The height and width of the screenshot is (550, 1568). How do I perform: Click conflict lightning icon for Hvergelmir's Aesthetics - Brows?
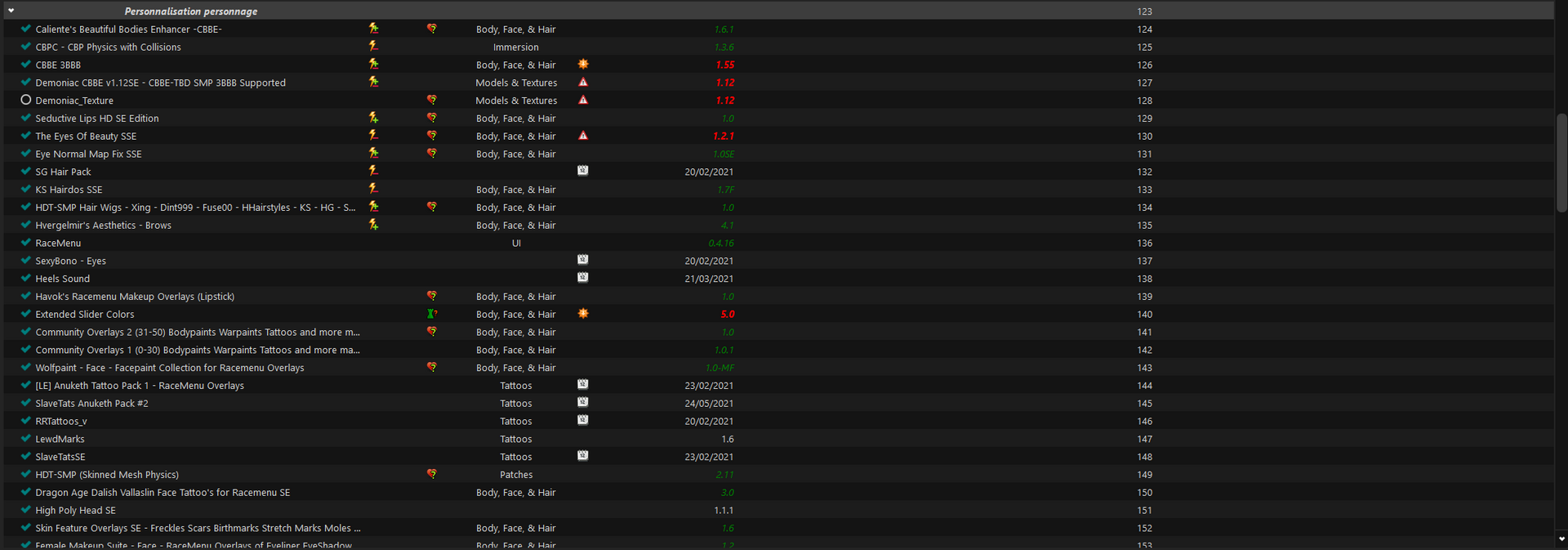pos(373,225)
